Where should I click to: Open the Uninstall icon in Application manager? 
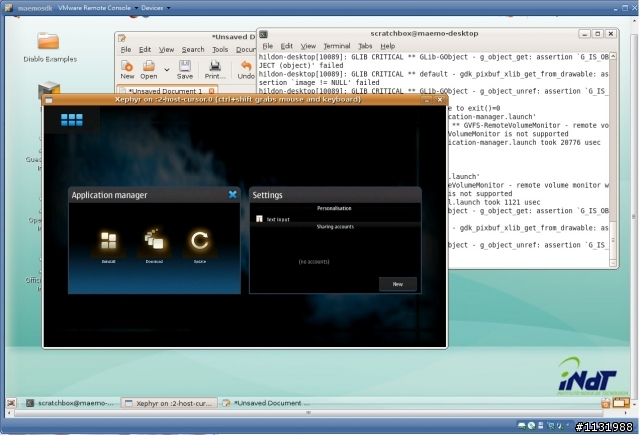[x=109, y=242]
